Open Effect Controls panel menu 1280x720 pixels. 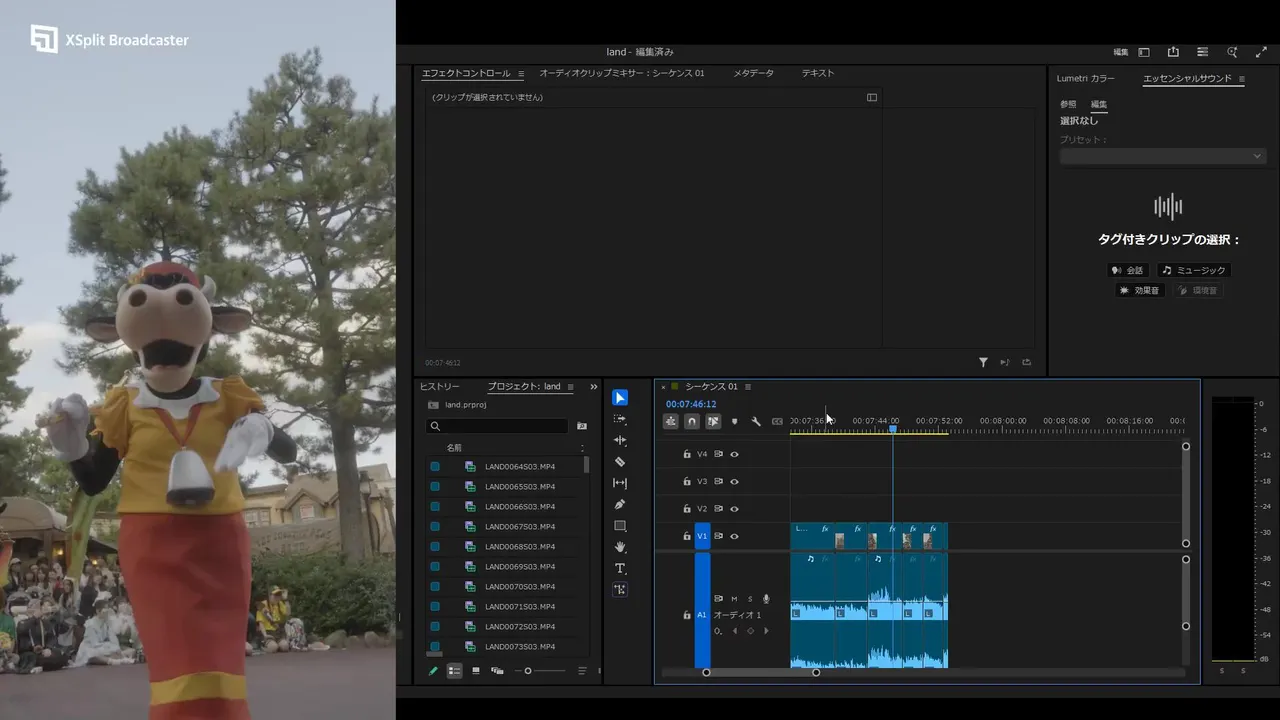pos(521,74)
